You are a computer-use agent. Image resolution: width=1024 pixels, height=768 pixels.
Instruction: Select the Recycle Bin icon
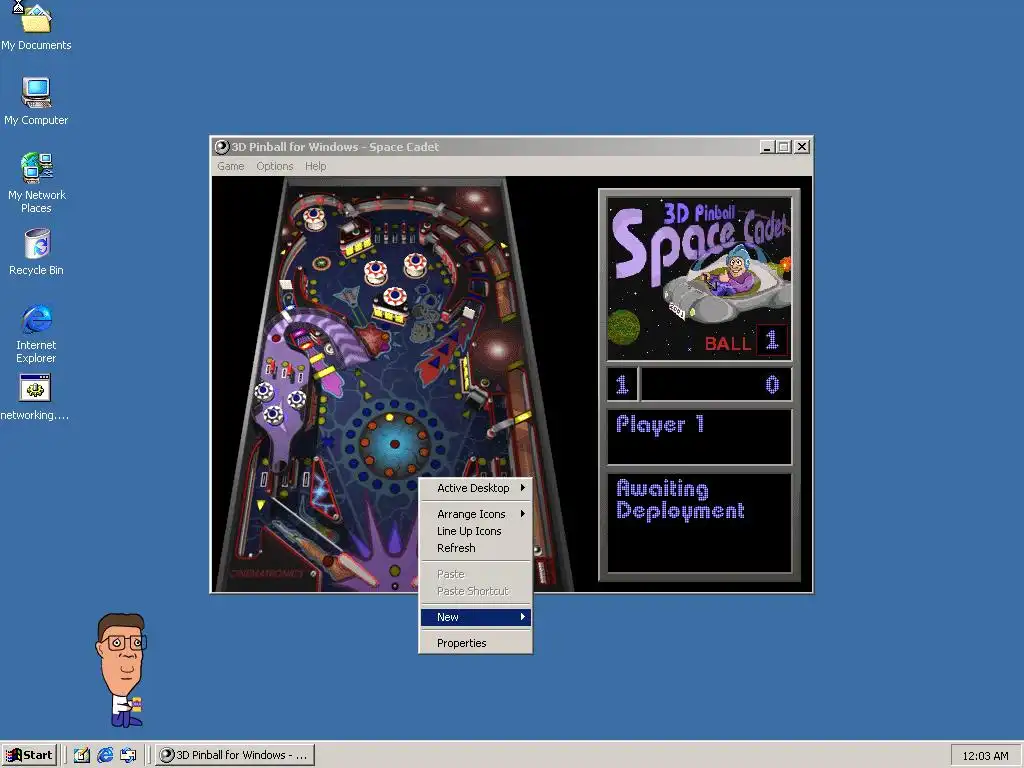coord(37,251)
